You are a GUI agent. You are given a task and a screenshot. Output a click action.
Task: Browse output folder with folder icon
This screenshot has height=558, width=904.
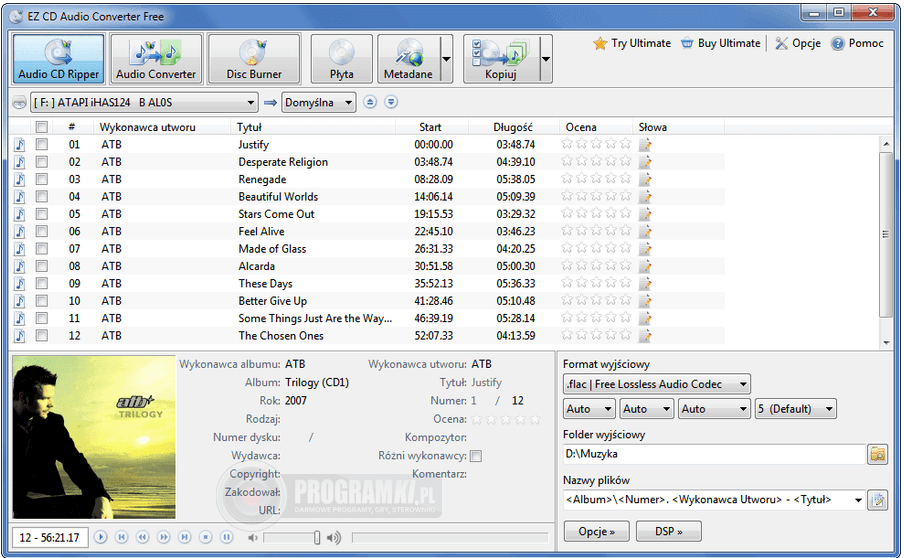click(x=877, y=454)
